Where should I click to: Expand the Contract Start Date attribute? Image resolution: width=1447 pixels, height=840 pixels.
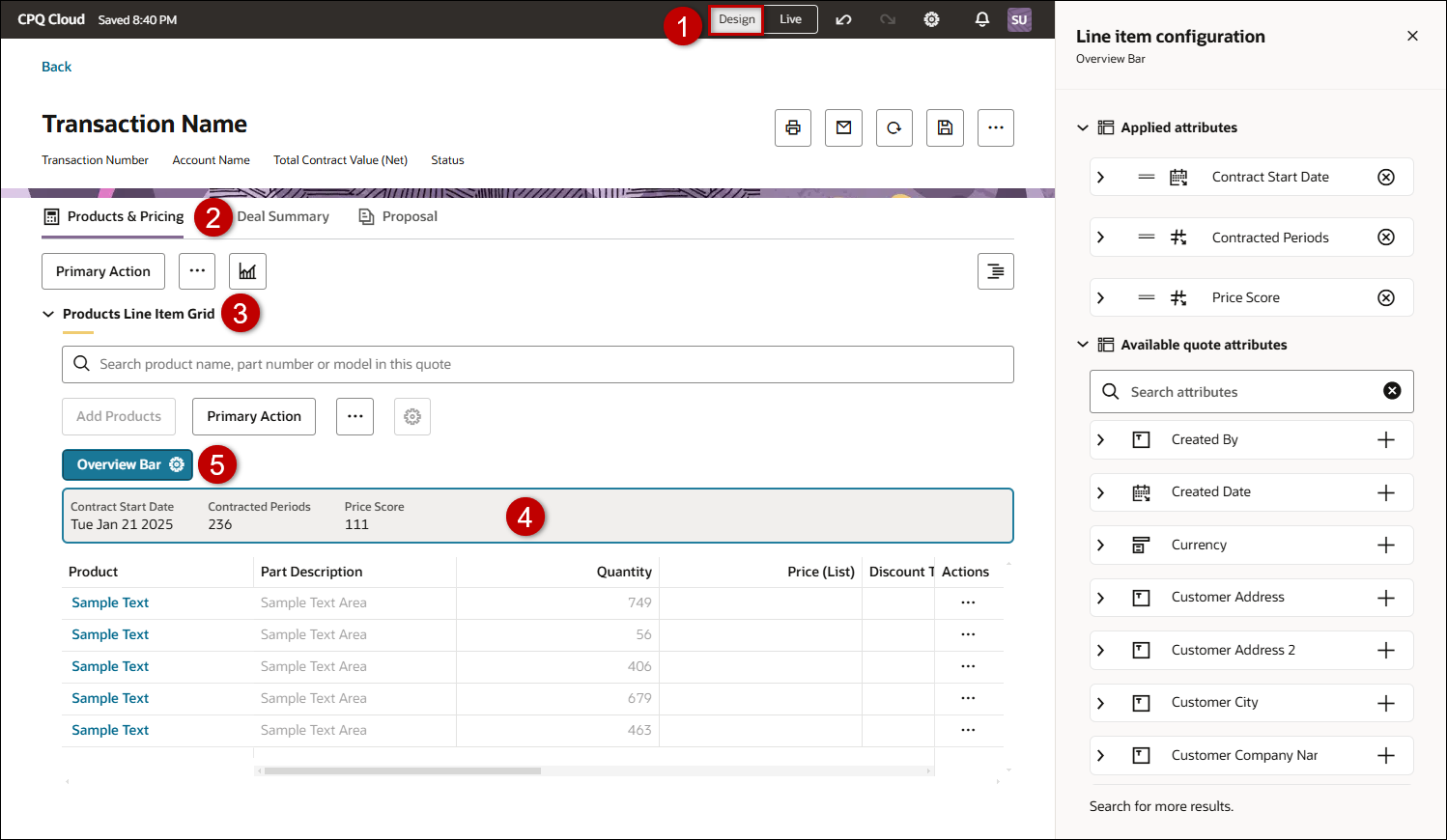(x=1100, y=177)
